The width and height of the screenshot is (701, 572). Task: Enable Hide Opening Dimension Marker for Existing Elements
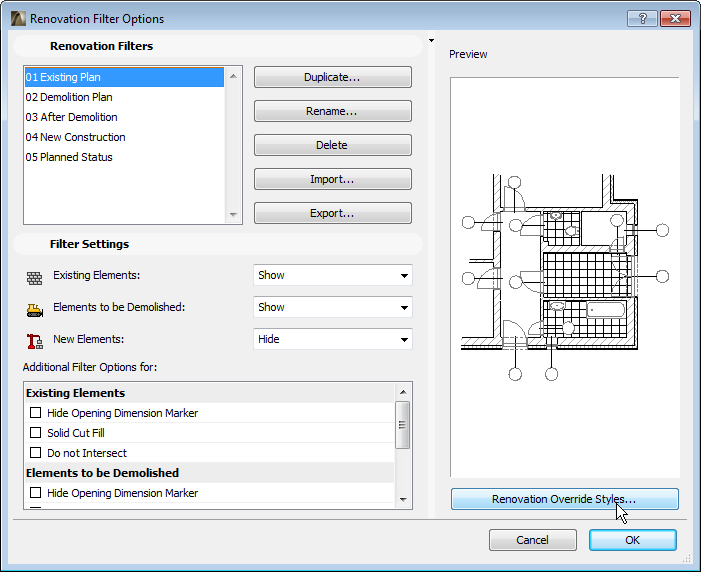[36, 413]
